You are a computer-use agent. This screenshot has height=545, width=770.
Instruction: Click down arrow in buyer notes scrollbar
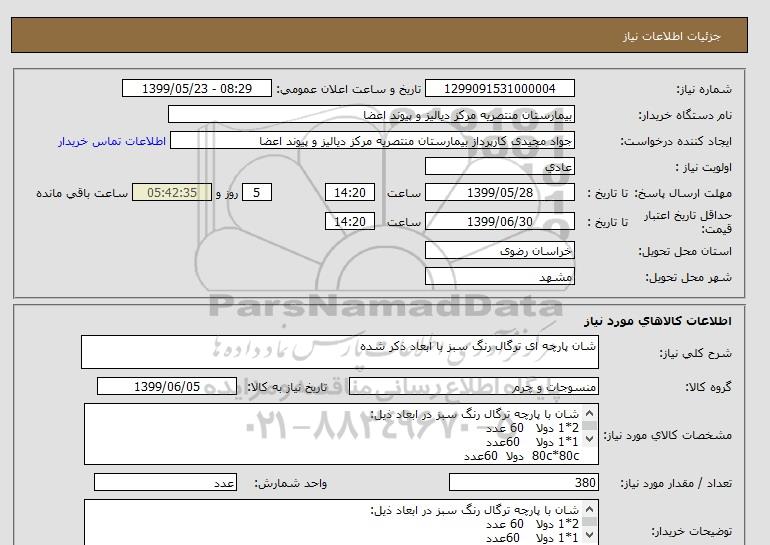[x=590, y=535]
